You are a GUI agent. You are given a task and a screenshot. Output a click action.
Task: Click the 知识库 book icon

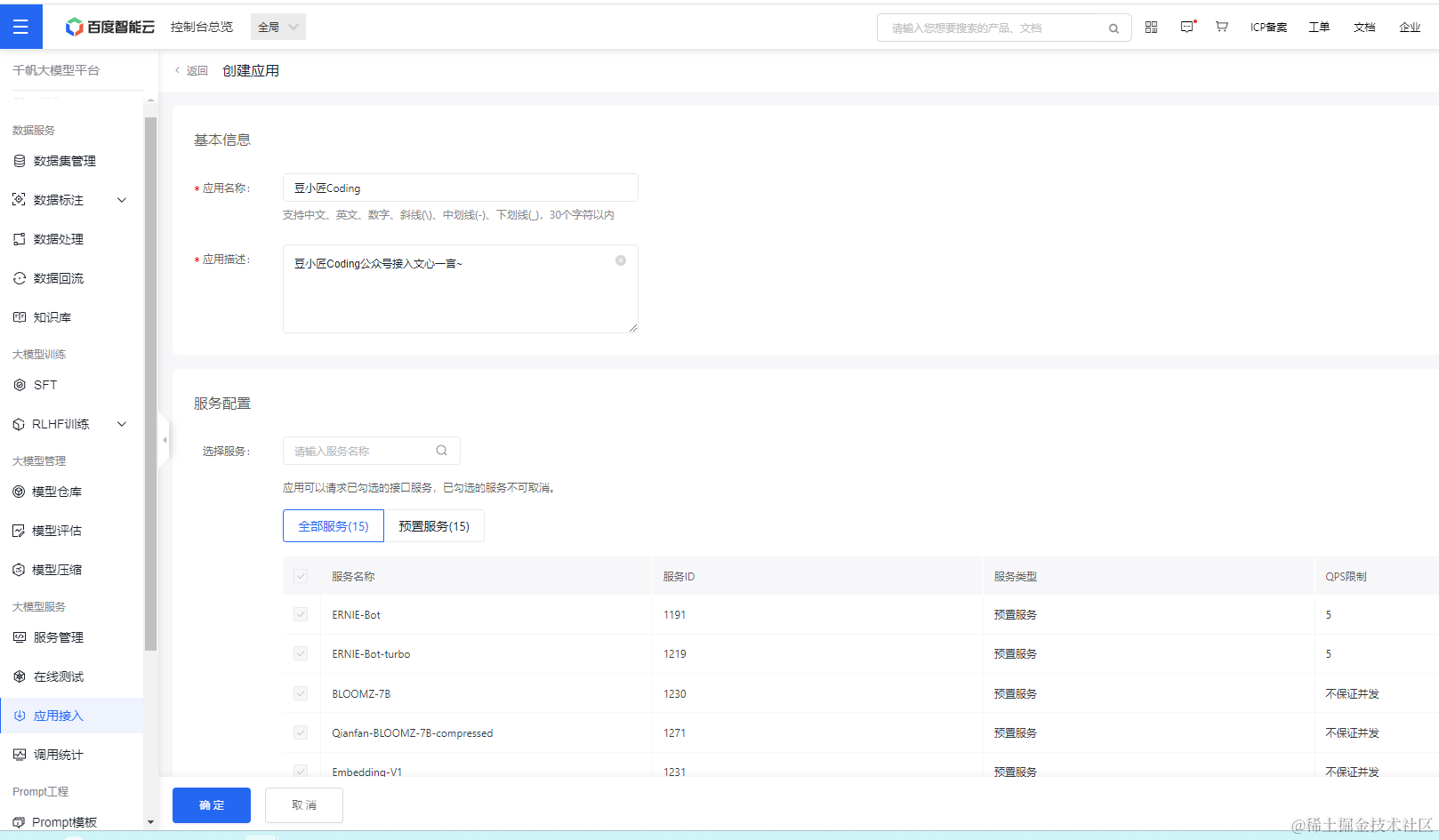20,317
